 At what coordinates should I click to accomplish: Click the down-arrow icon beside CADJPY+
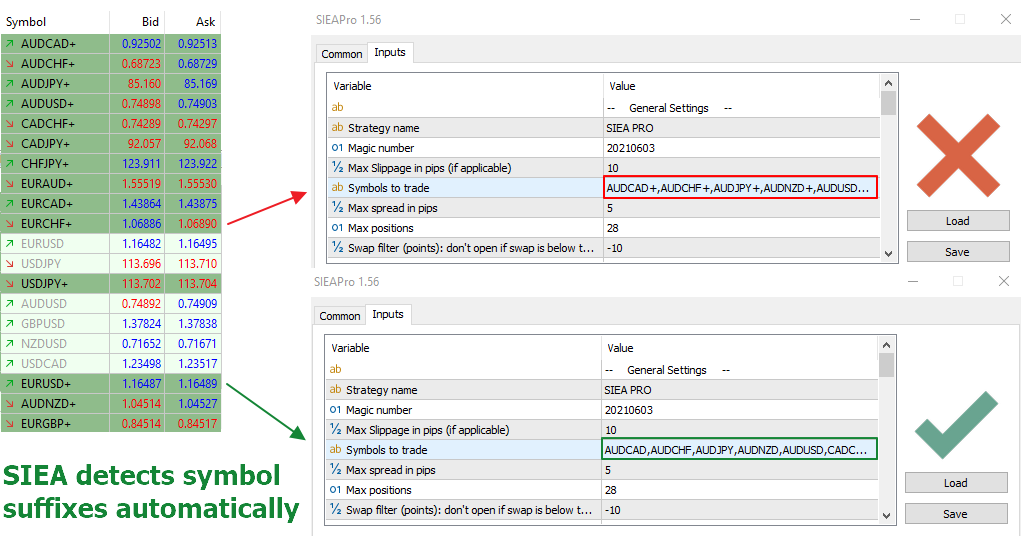[x=10, y=144]
